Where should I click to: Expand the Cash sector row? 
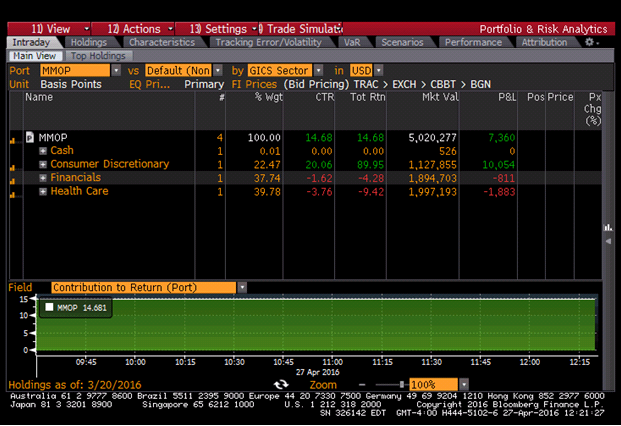[x=43, y=150]
